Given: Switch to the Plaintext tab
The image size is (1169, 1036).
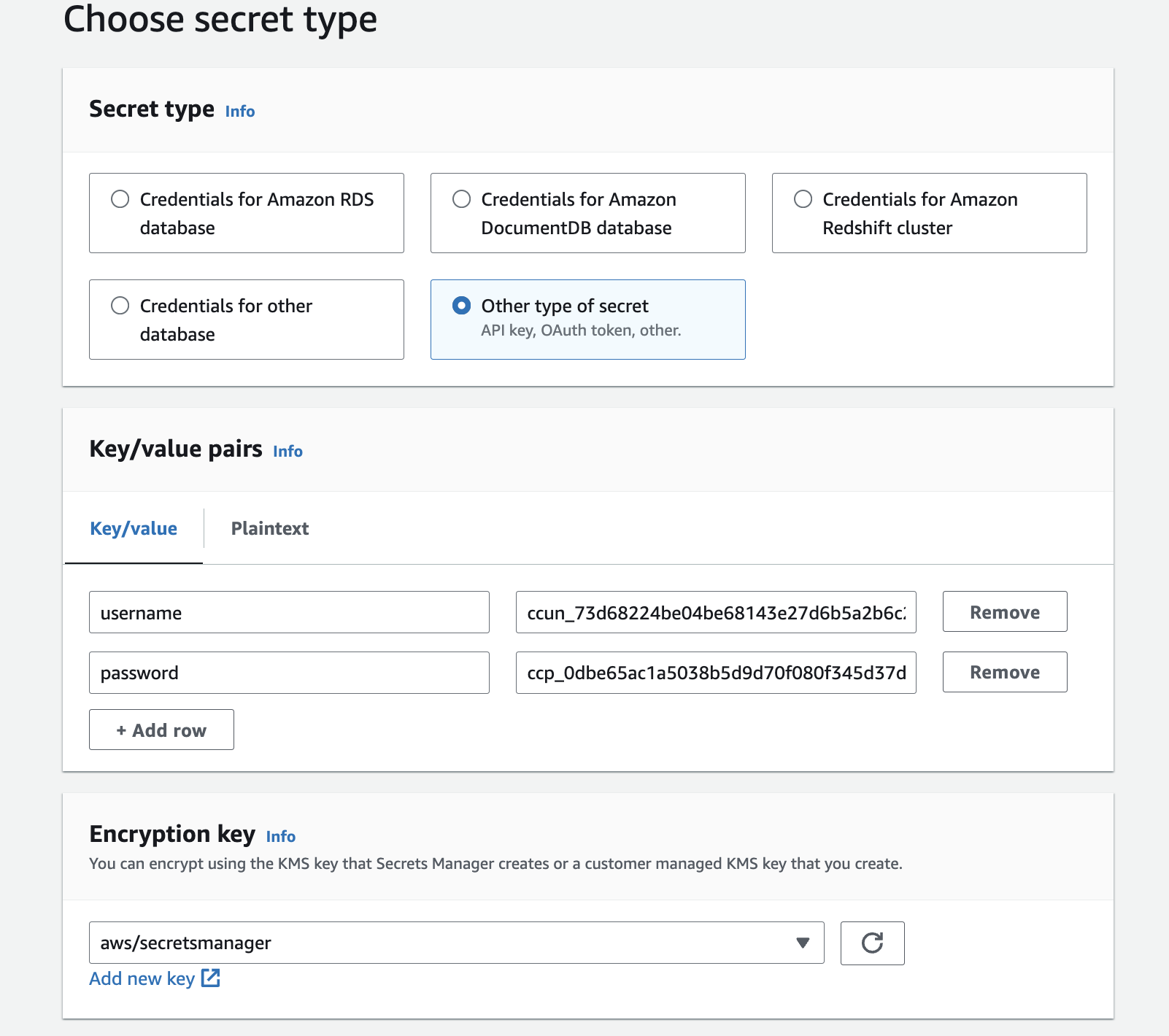Looking at the screenshot, I should tap(269, 528).
